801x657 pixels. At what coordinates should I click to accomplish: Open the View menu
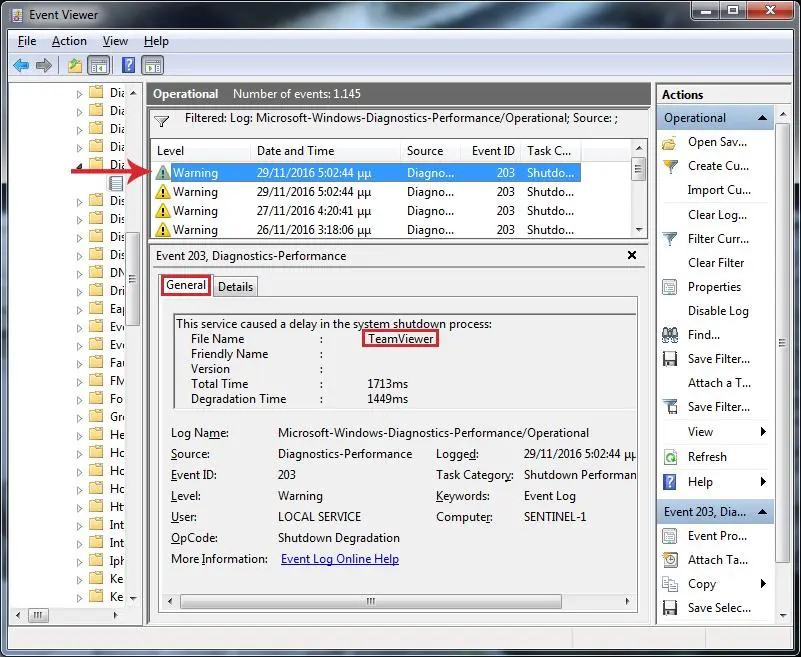115,41
